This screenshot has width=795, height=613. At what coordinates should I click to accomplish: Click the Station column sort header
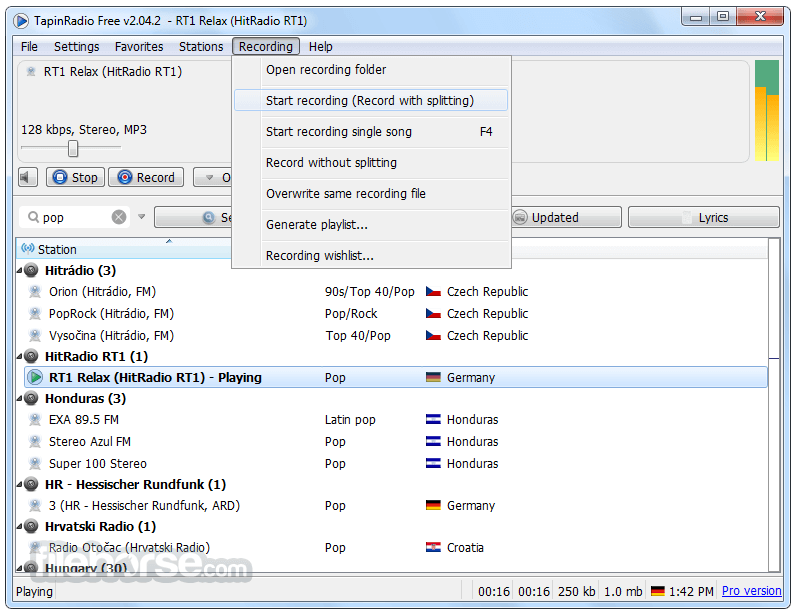[x=124, y=249]
